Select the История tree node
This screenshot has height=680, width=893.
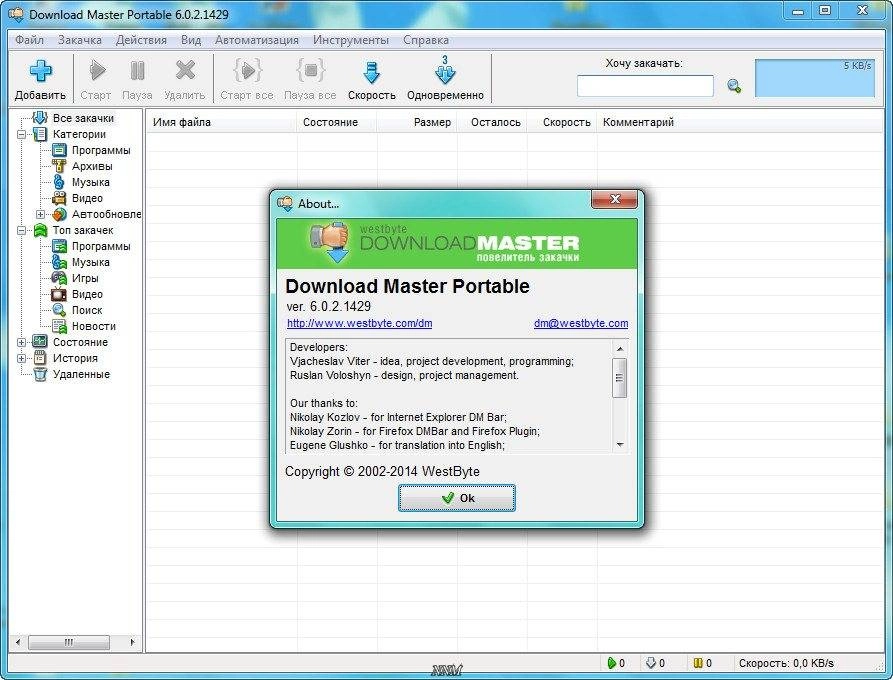[x=75, y=358]
